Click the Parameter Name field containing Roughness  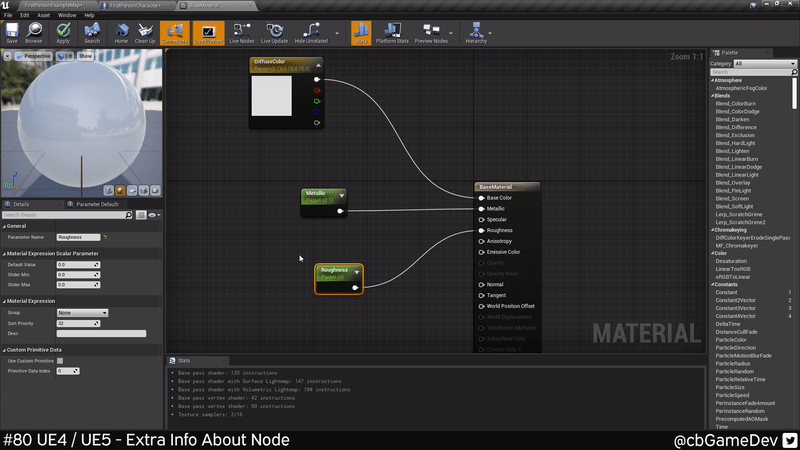point(78,237)
